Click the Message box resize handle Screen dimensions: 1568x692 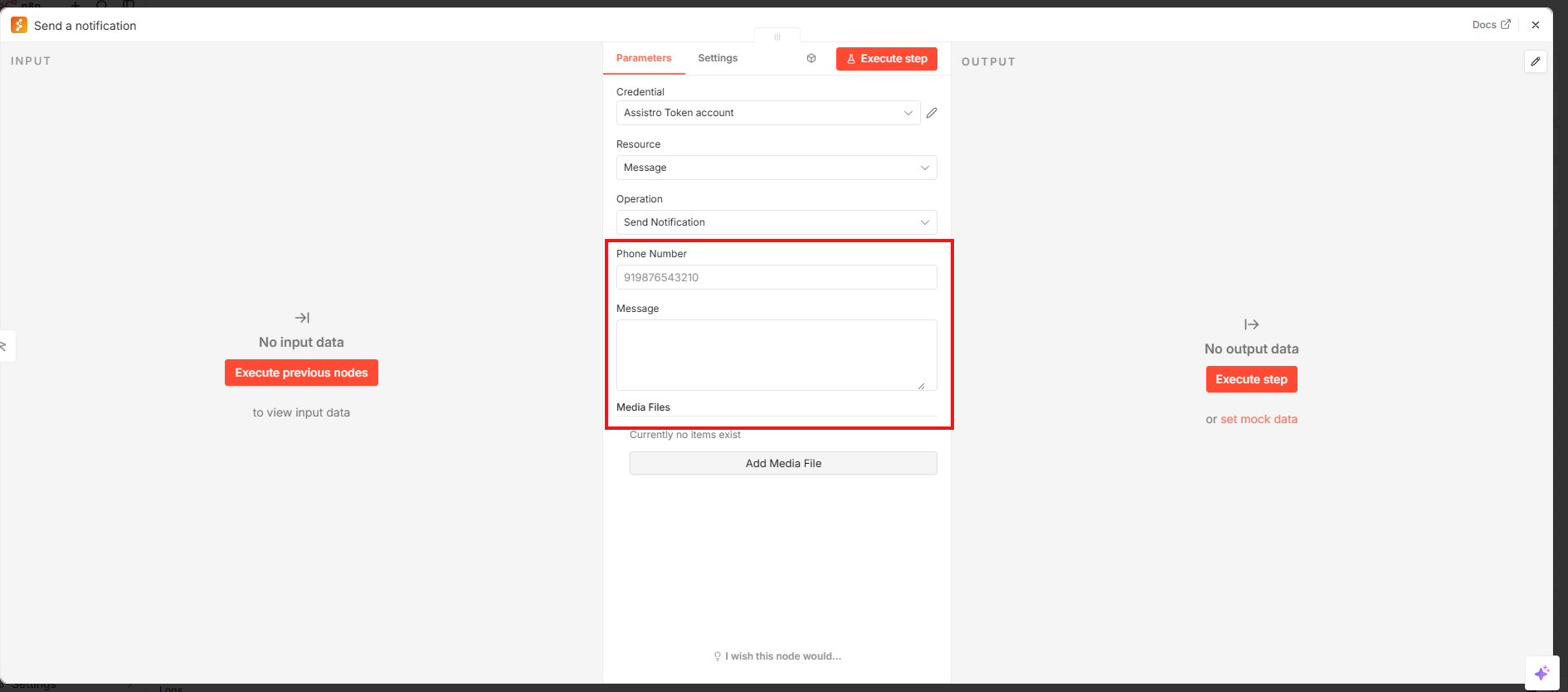(921, 386)
